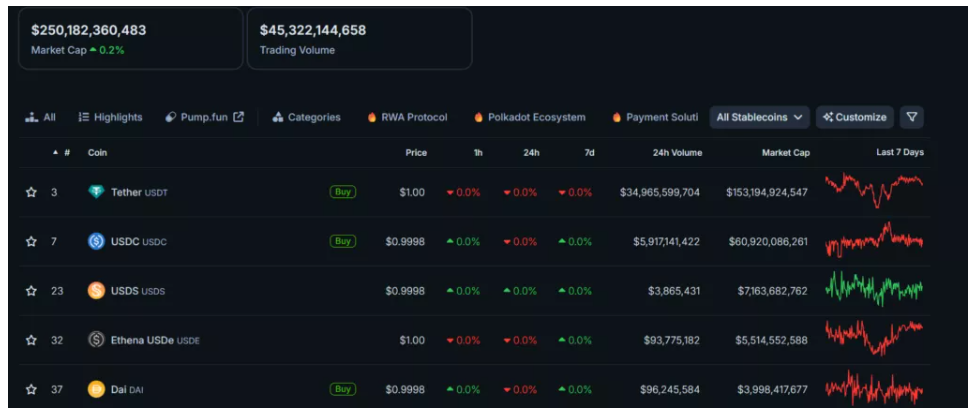The height and width of the screenshot is (412, 972).
Task: Open the Customize button
Action: pos(854,117)
